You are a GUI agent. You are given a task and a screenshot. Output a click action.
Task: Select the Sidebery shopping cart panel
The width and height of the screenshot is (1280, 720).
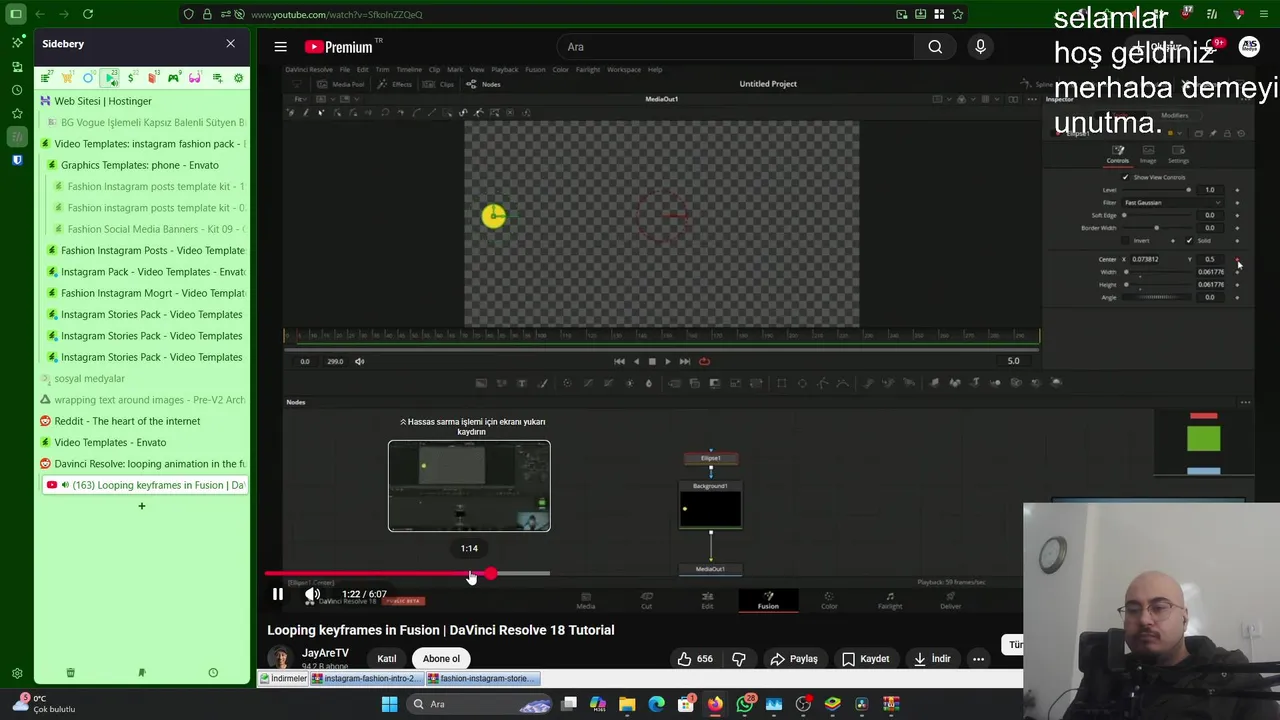[x=67, y=78]
